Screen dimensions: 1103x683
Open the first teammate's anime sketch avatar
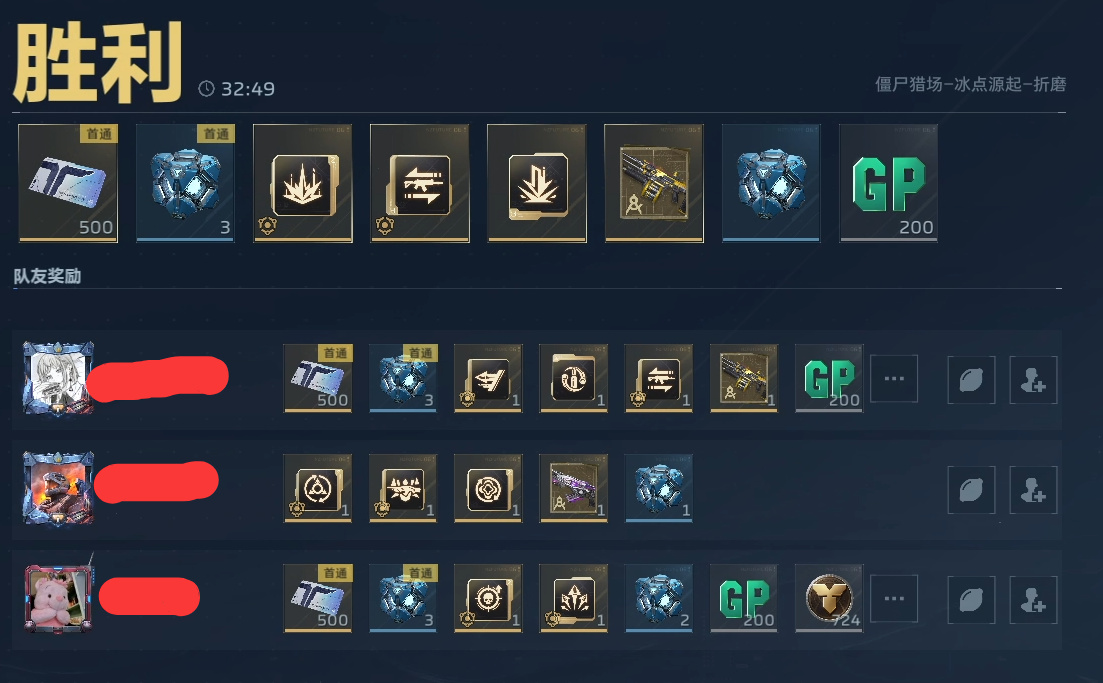pyautogui.click(x=58, y=378)
